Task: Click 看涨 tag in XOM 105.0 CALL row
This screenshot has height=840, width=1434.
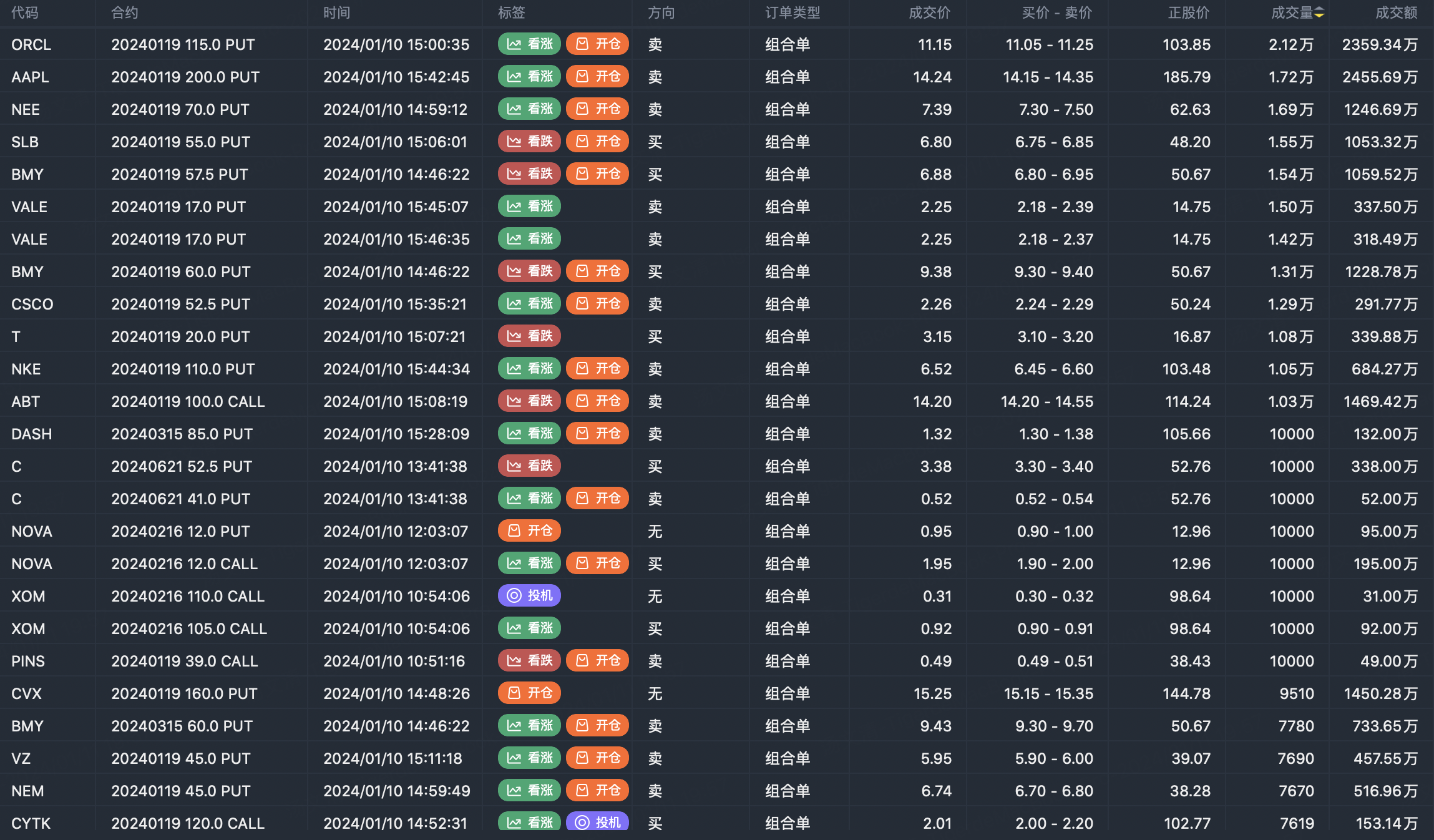Action: [x=529, y=628]
